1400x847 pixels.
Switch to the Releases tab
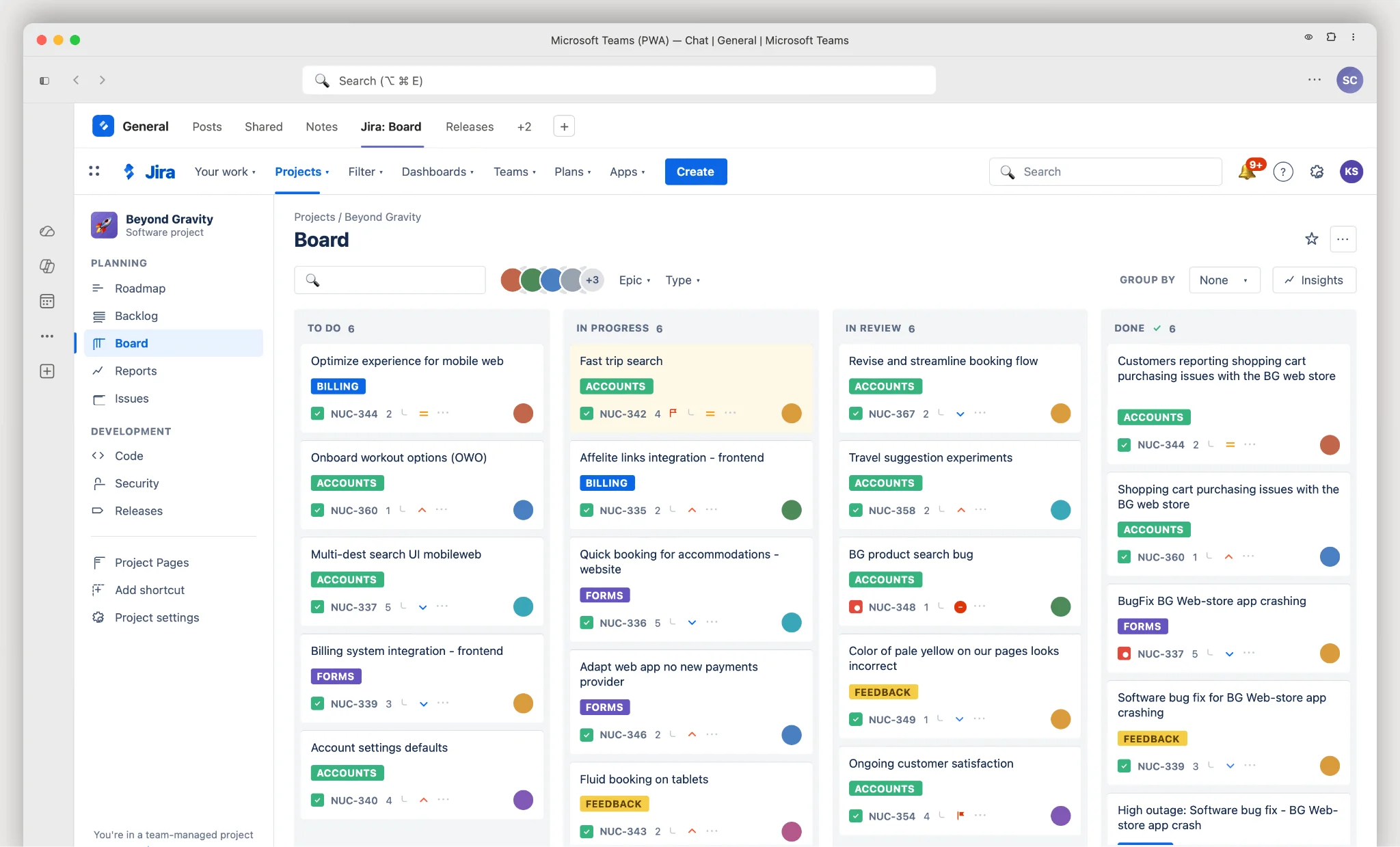(470, 126)
